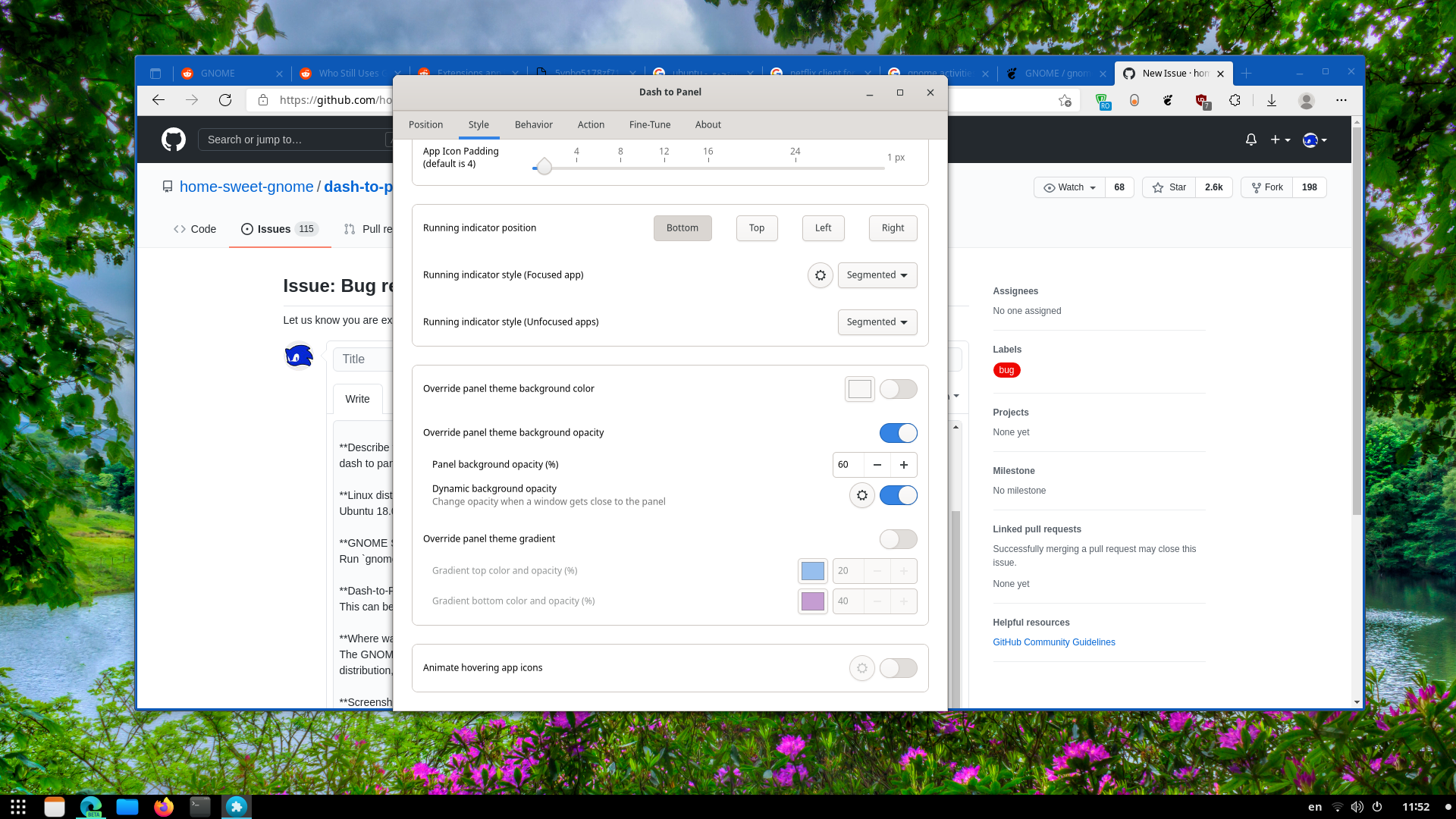Screen dimensions: 1456x819
Task: Open unfocused apps Segmented style dropdown
Action: click(877, 322)
